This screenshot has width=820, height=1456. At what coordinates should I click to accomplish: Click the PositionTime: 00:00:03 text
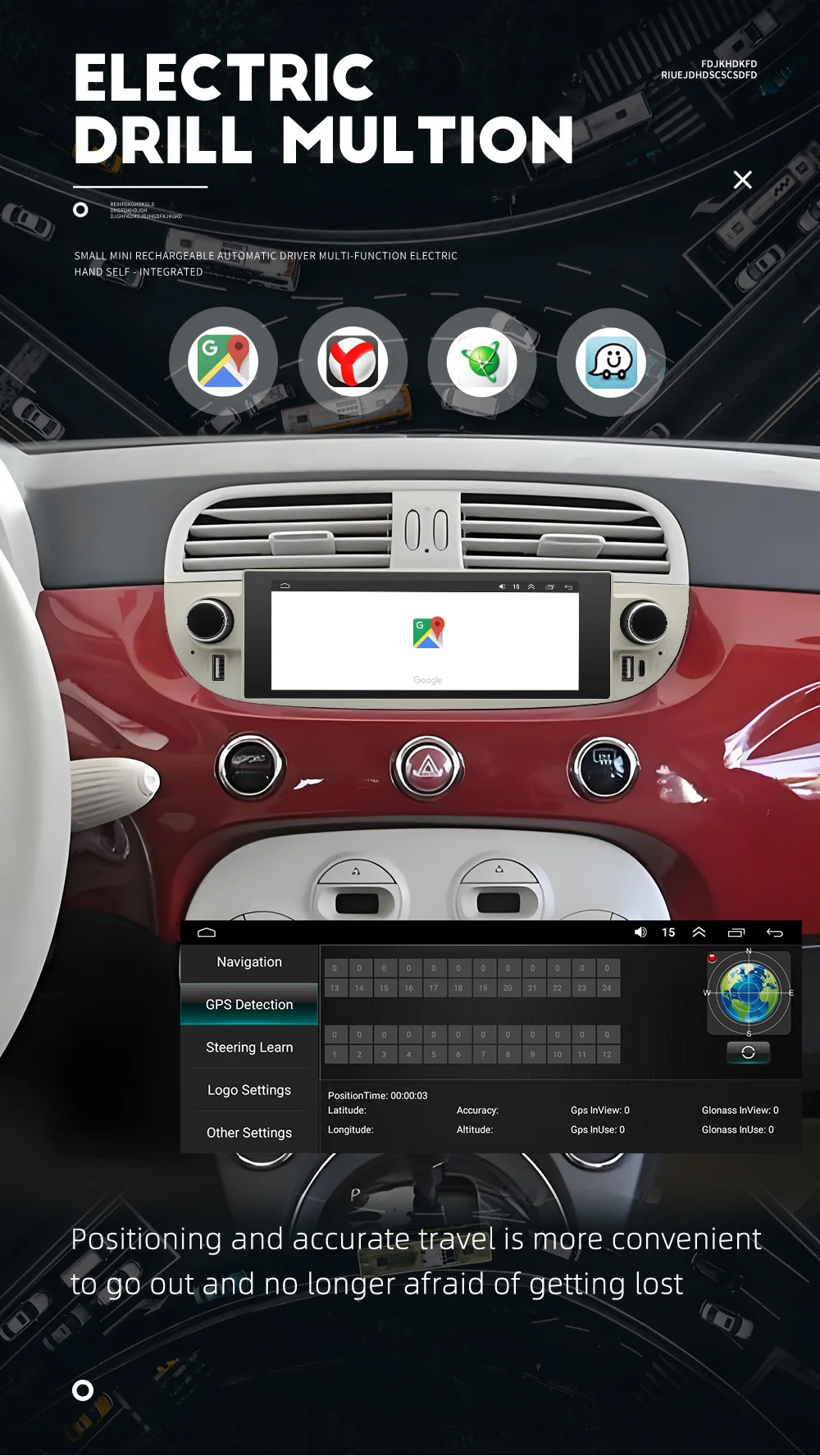click(x=378, y=1096)
